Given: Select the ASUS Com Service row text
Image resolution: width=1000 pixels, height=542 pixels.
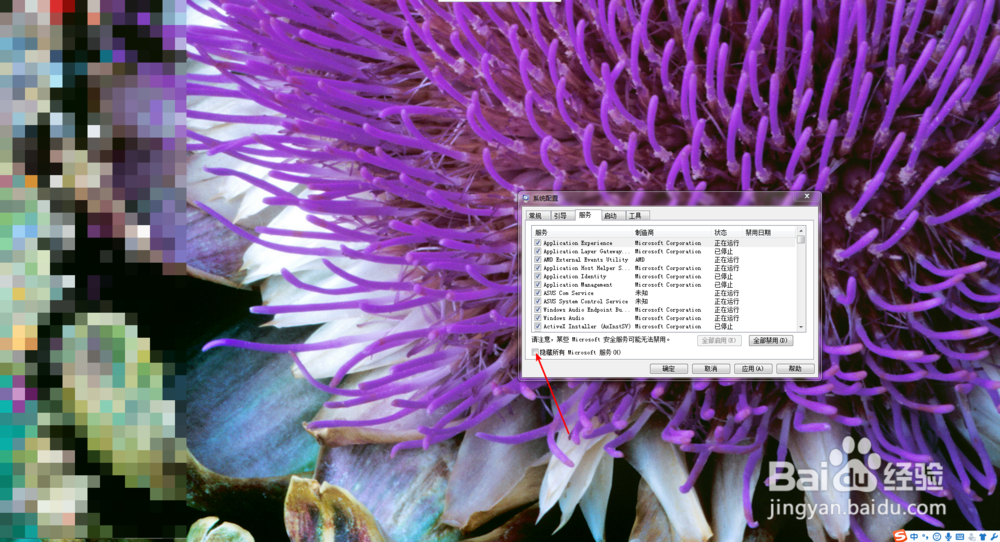Looking at the screenshot, I should click(x=568, y=293).
